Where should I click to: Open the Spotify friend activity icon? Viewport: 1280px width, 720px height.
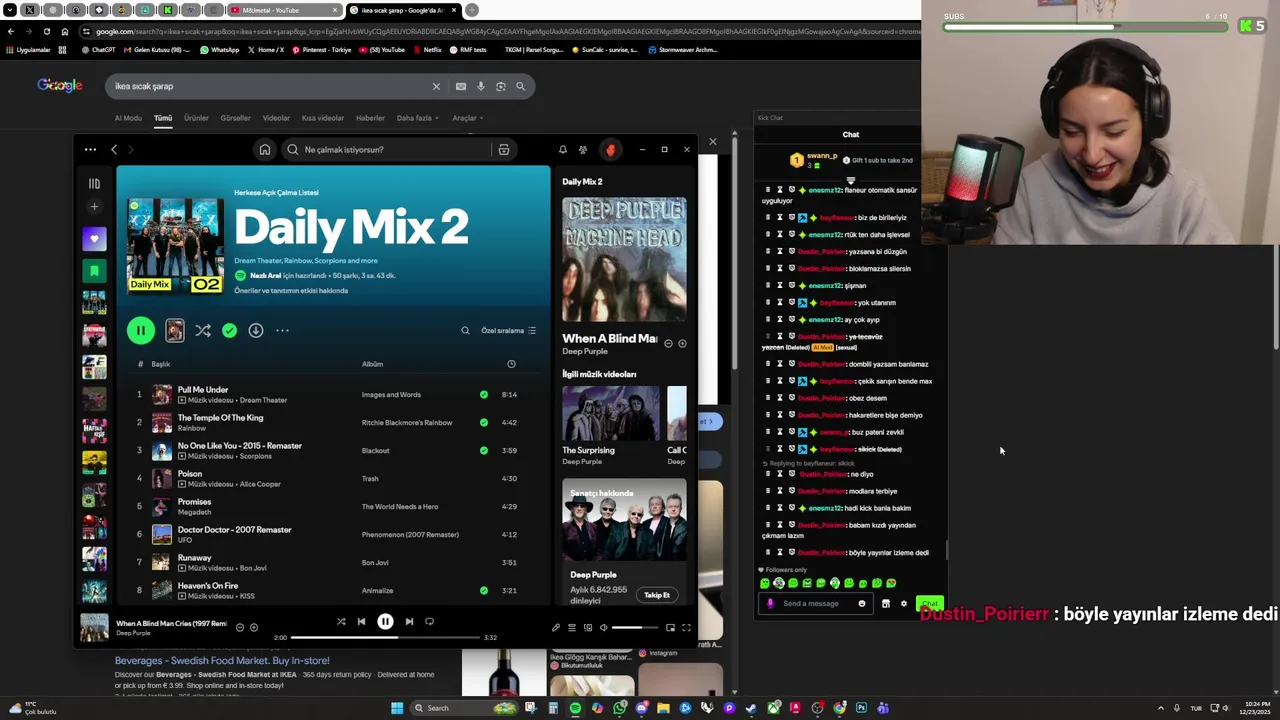(583, 150)
